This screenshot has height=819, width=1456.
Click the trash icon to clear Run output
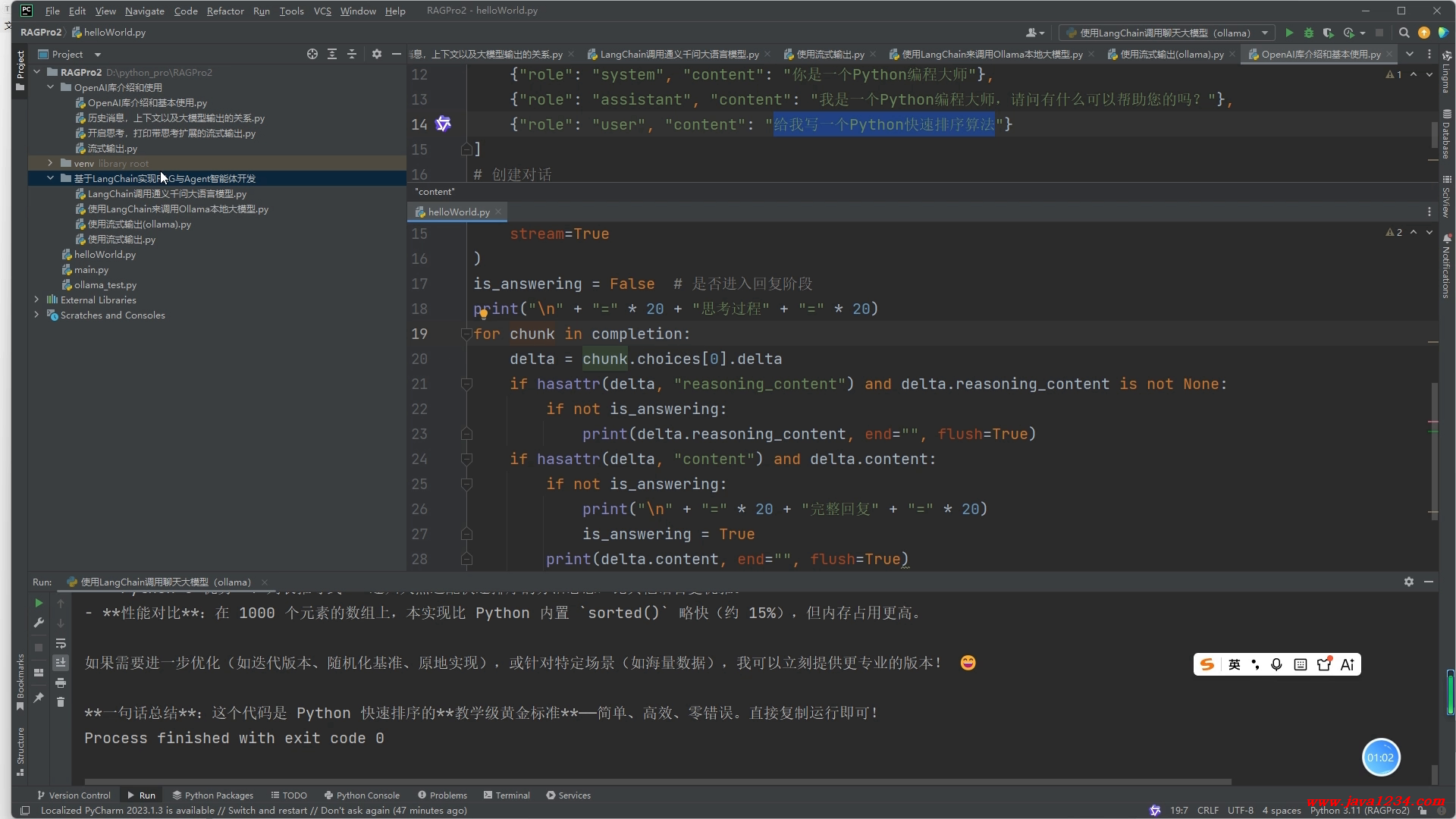[x=61, y=702]
